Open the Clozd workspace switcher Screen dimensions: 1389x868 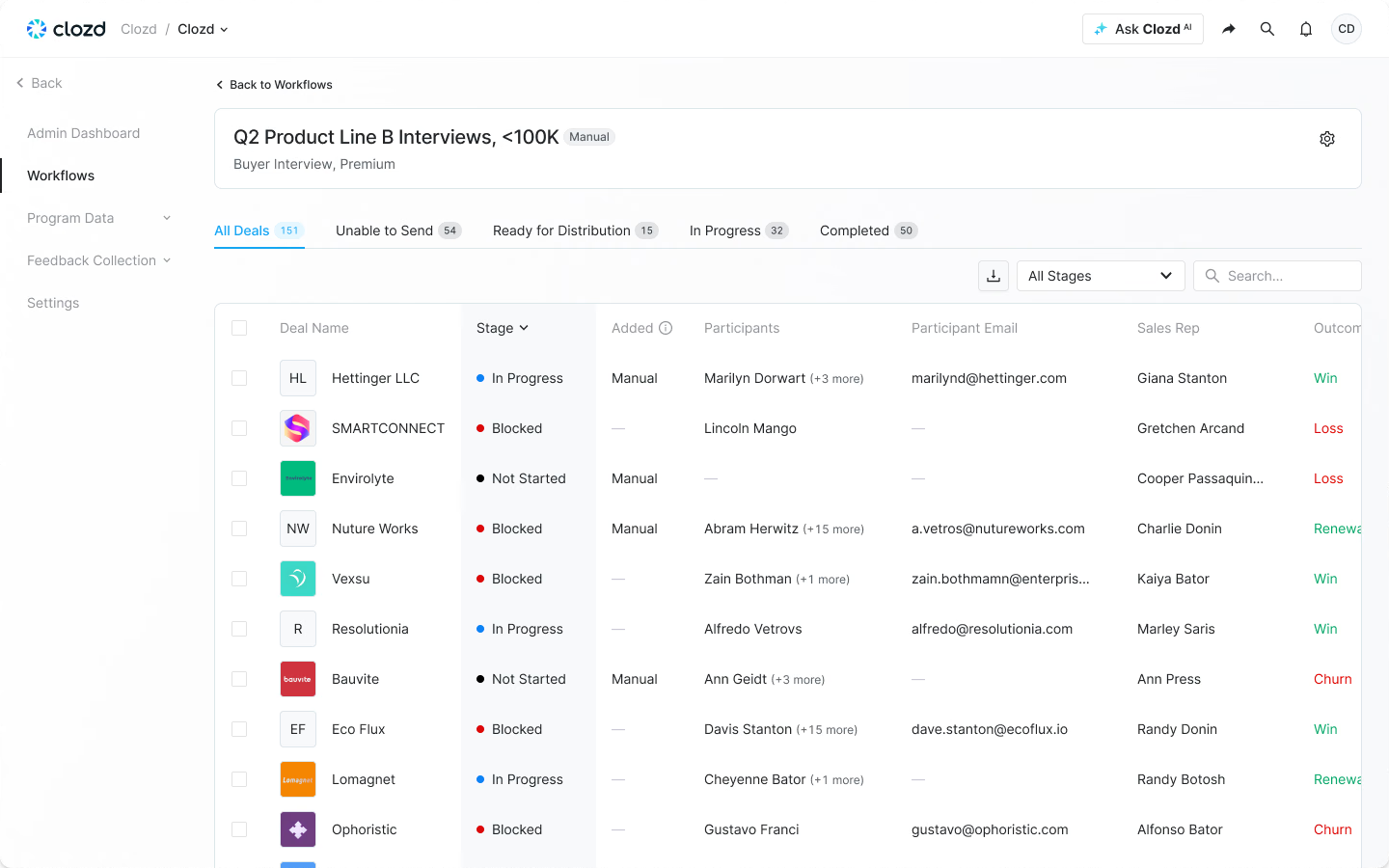tap(203, 29)
